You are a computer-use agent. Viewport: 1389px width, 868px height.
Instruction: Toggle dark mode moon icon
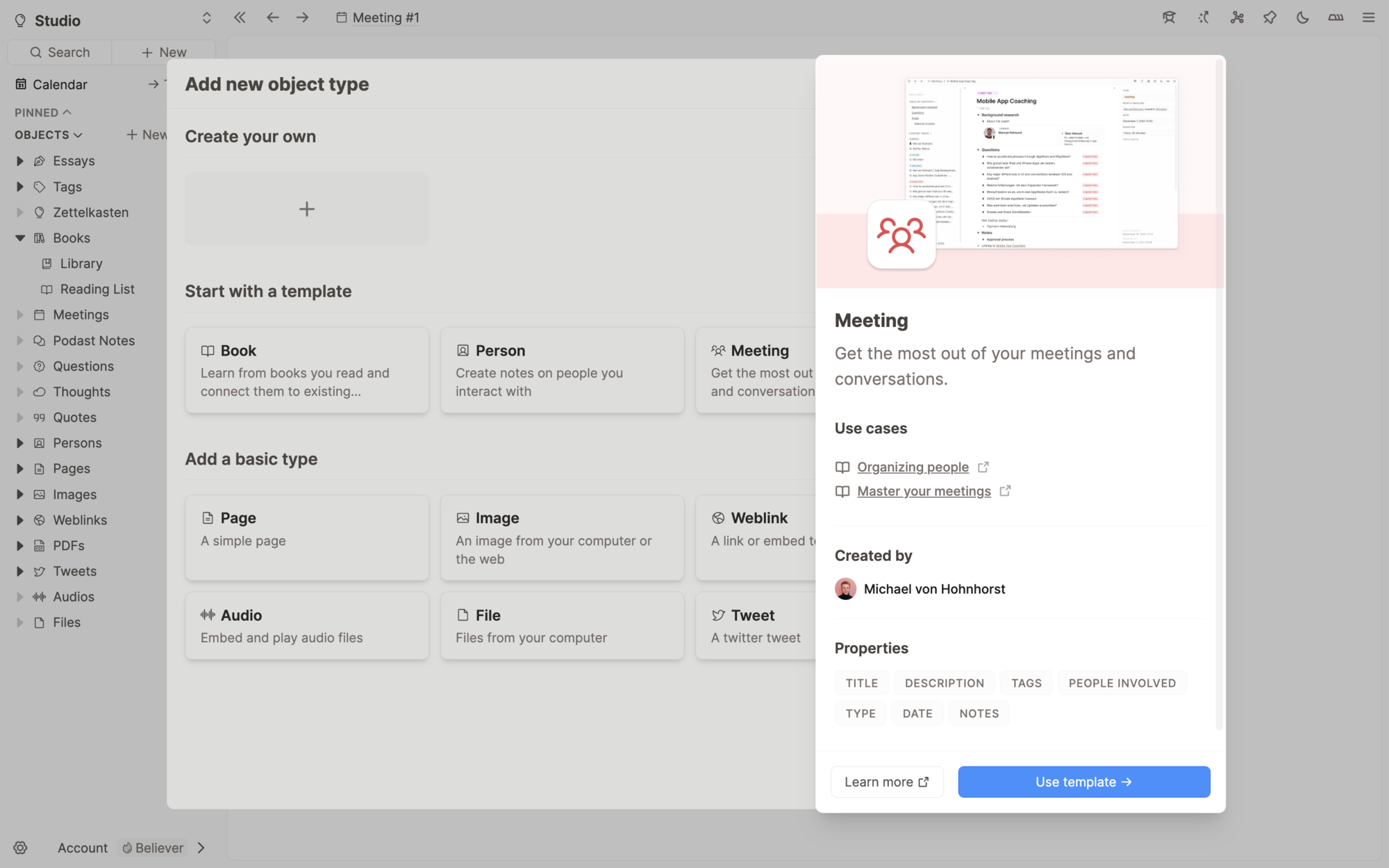point(1302,18)
